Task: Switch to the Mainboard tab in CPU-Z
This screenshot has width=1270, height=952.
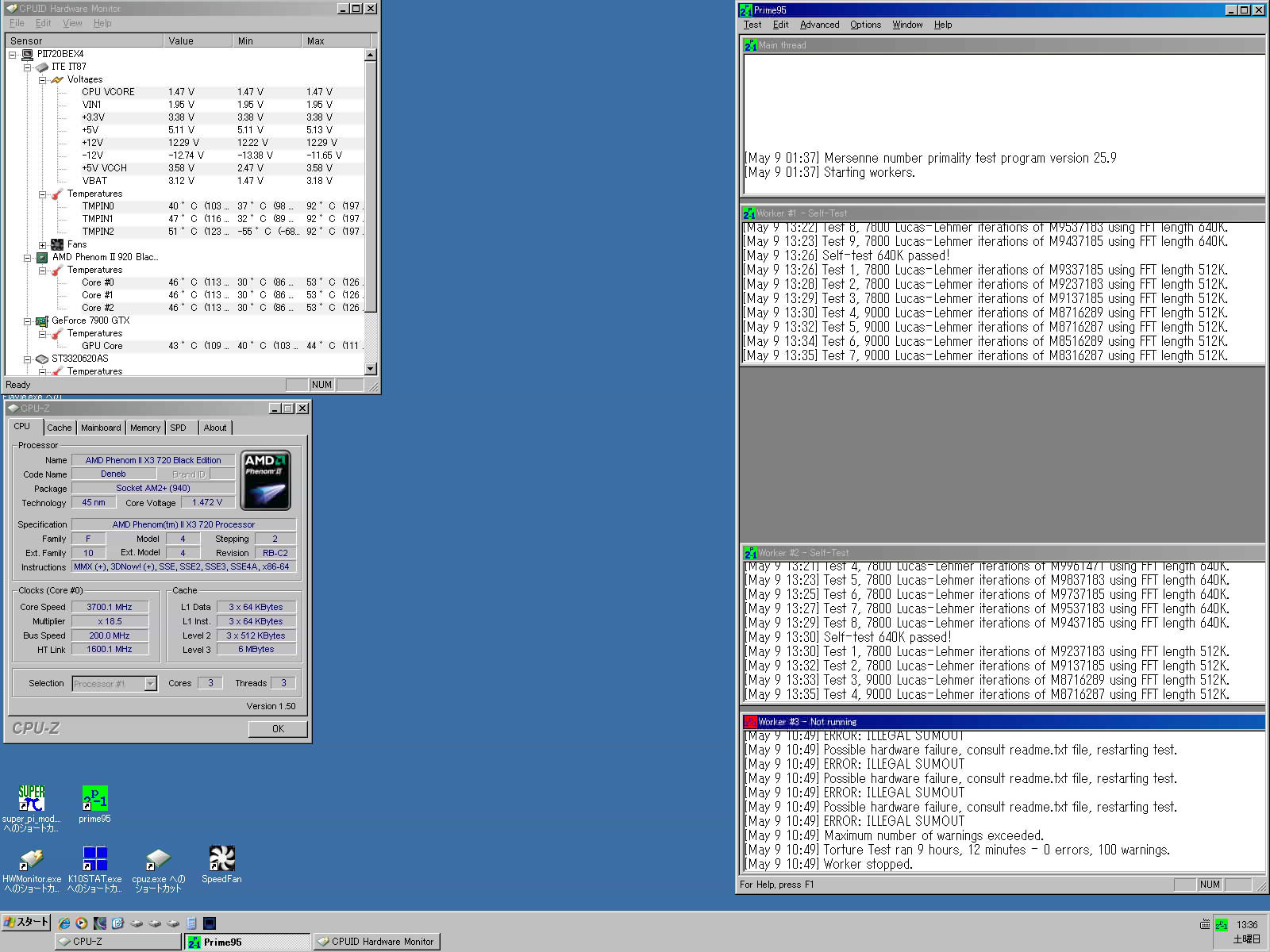Action: click(x=101, y=428)
